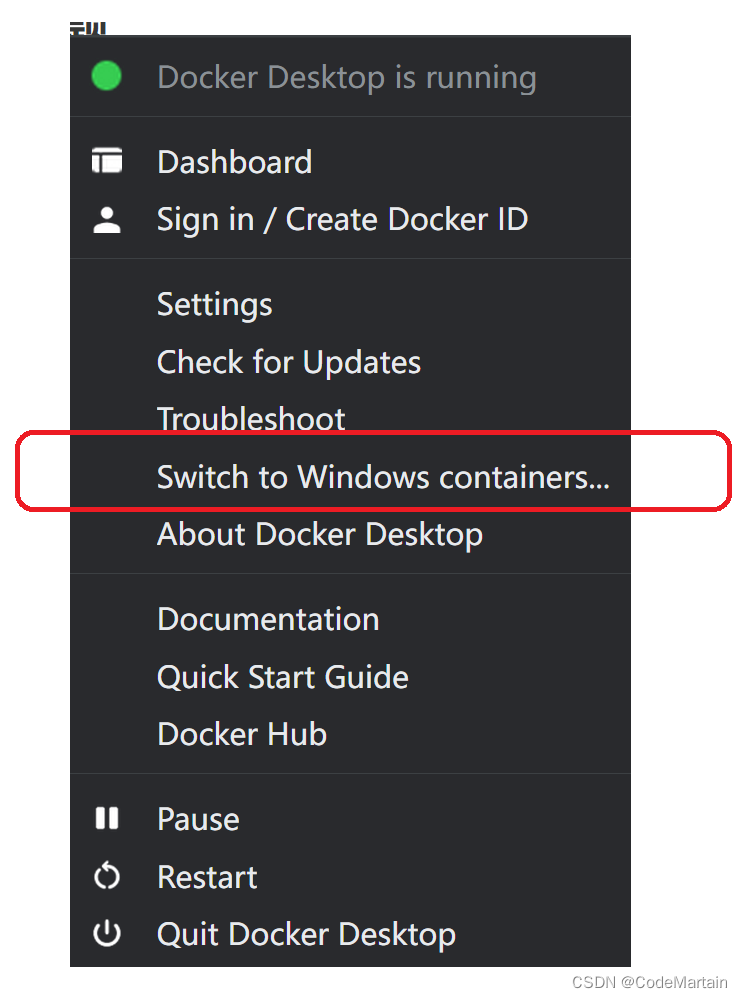Click the green Docker running status dot
Screen dimensions: 742x998
click(107, 76)
